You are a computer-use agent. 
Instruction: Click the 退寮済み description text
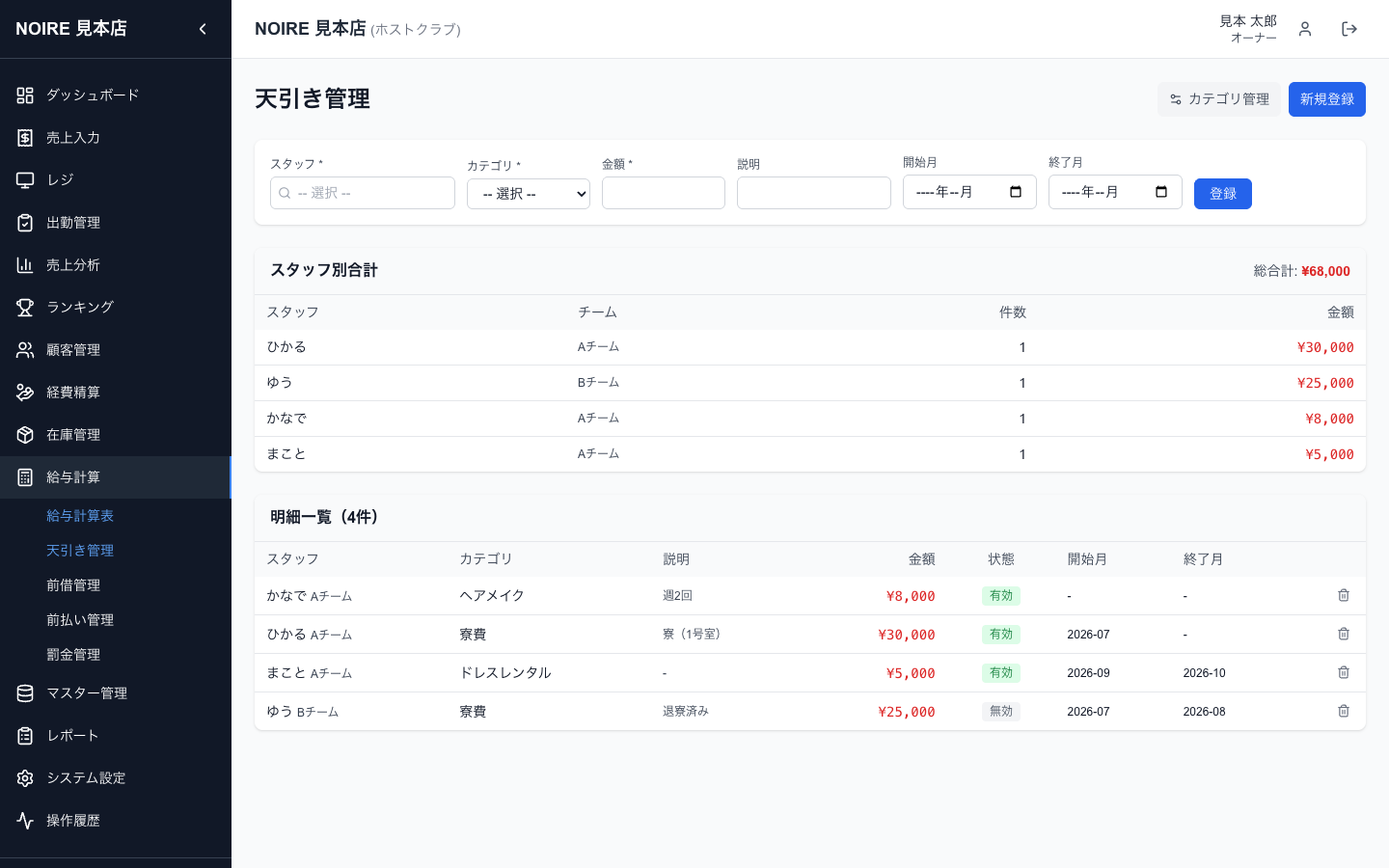[x=686, y=712]
